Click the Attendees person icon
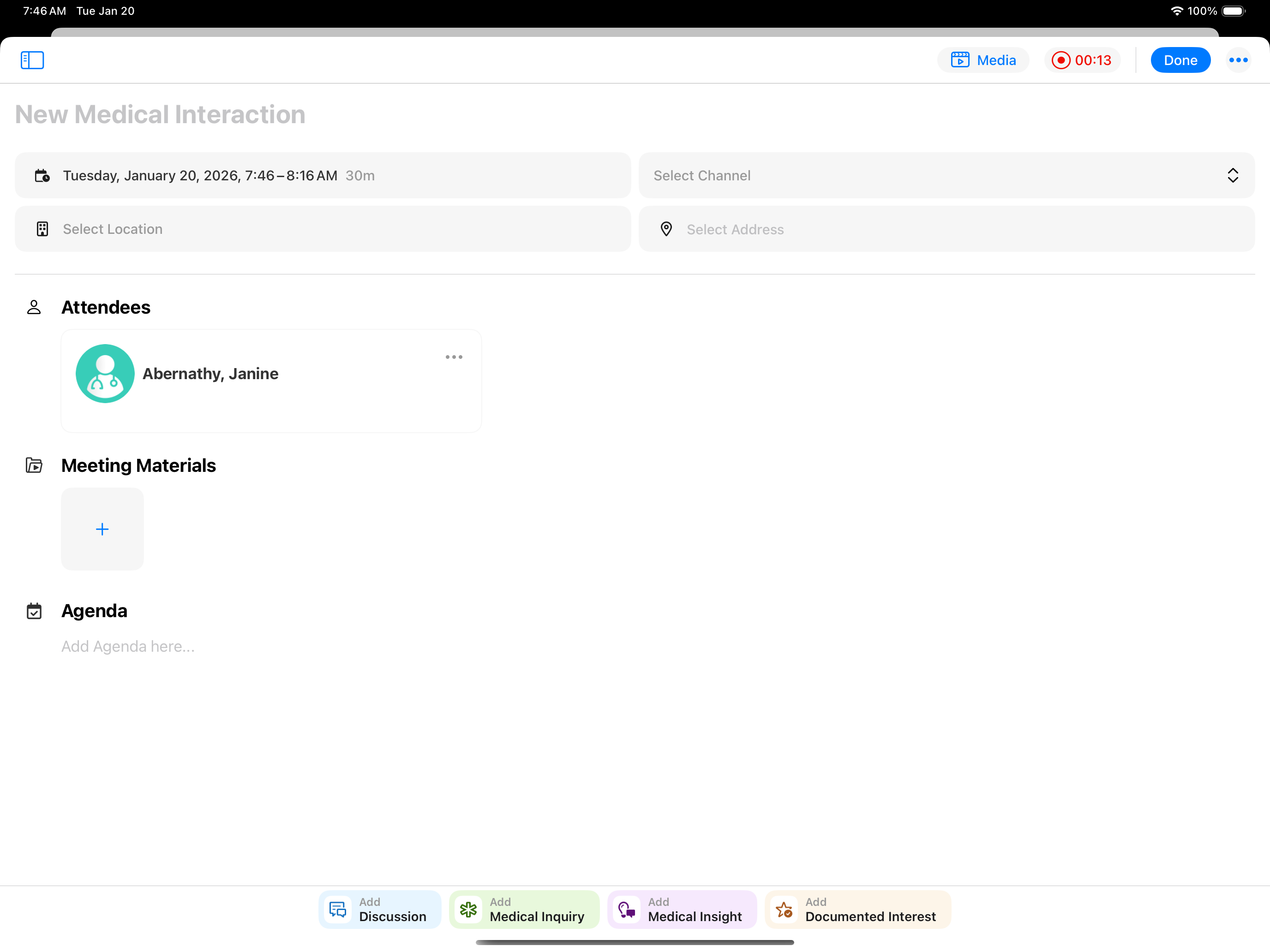The height and width of the screenshot is (952, 1270). (x=34, y=308)
